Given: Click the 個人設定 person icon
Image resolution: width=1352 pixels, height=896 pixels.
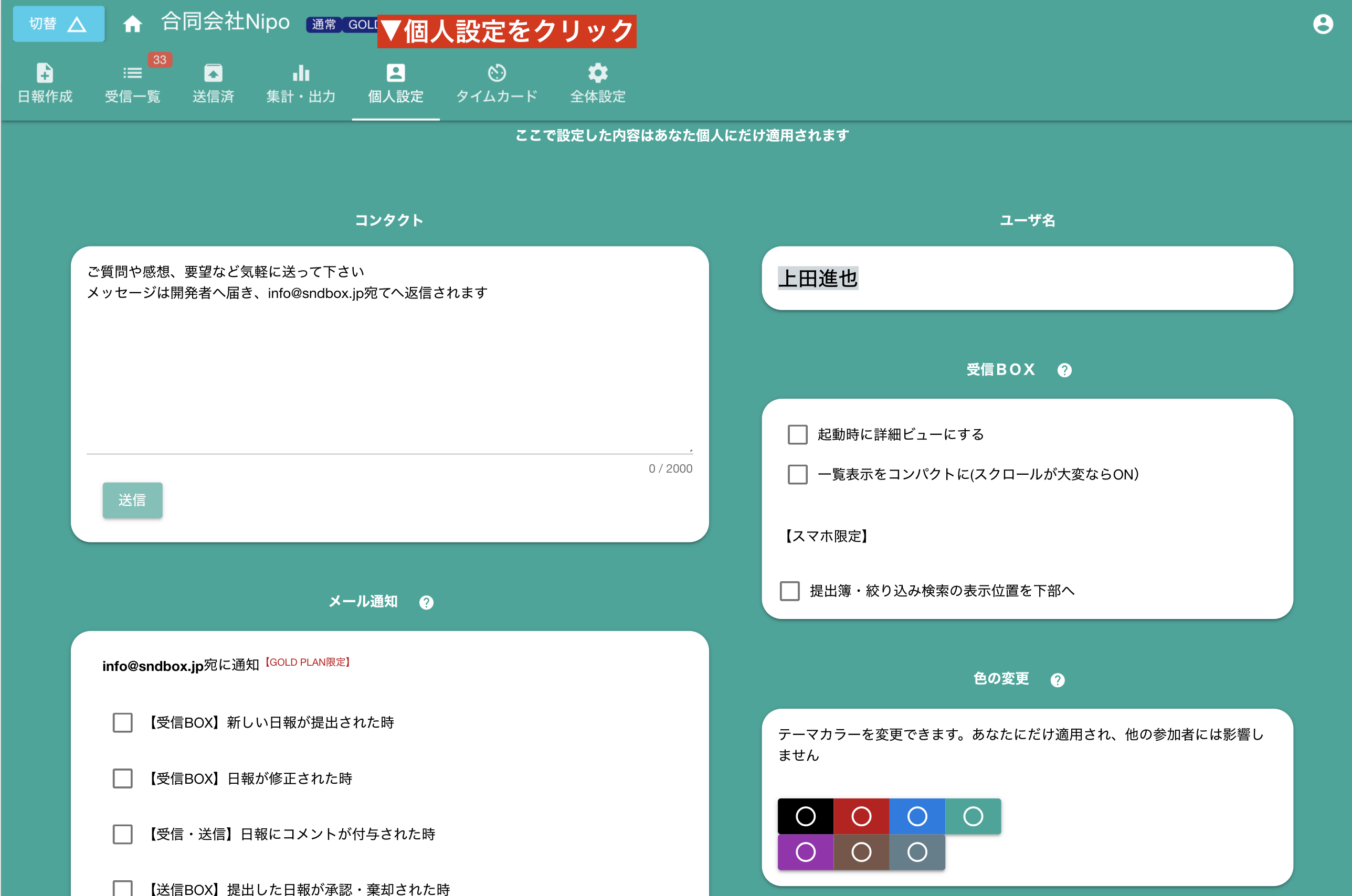Looking at the screenshot, I should coord(396,72).
